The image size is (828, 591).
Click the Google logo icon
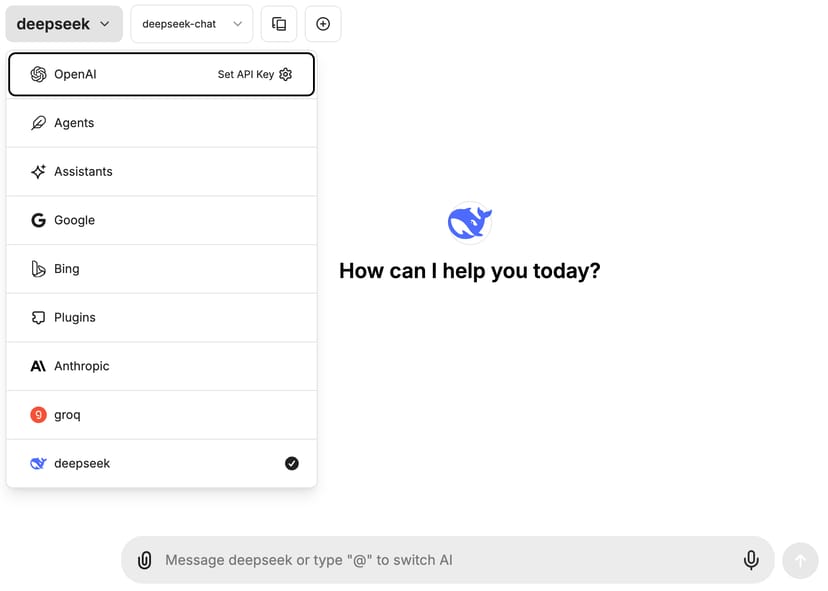[x=38, y=220]
